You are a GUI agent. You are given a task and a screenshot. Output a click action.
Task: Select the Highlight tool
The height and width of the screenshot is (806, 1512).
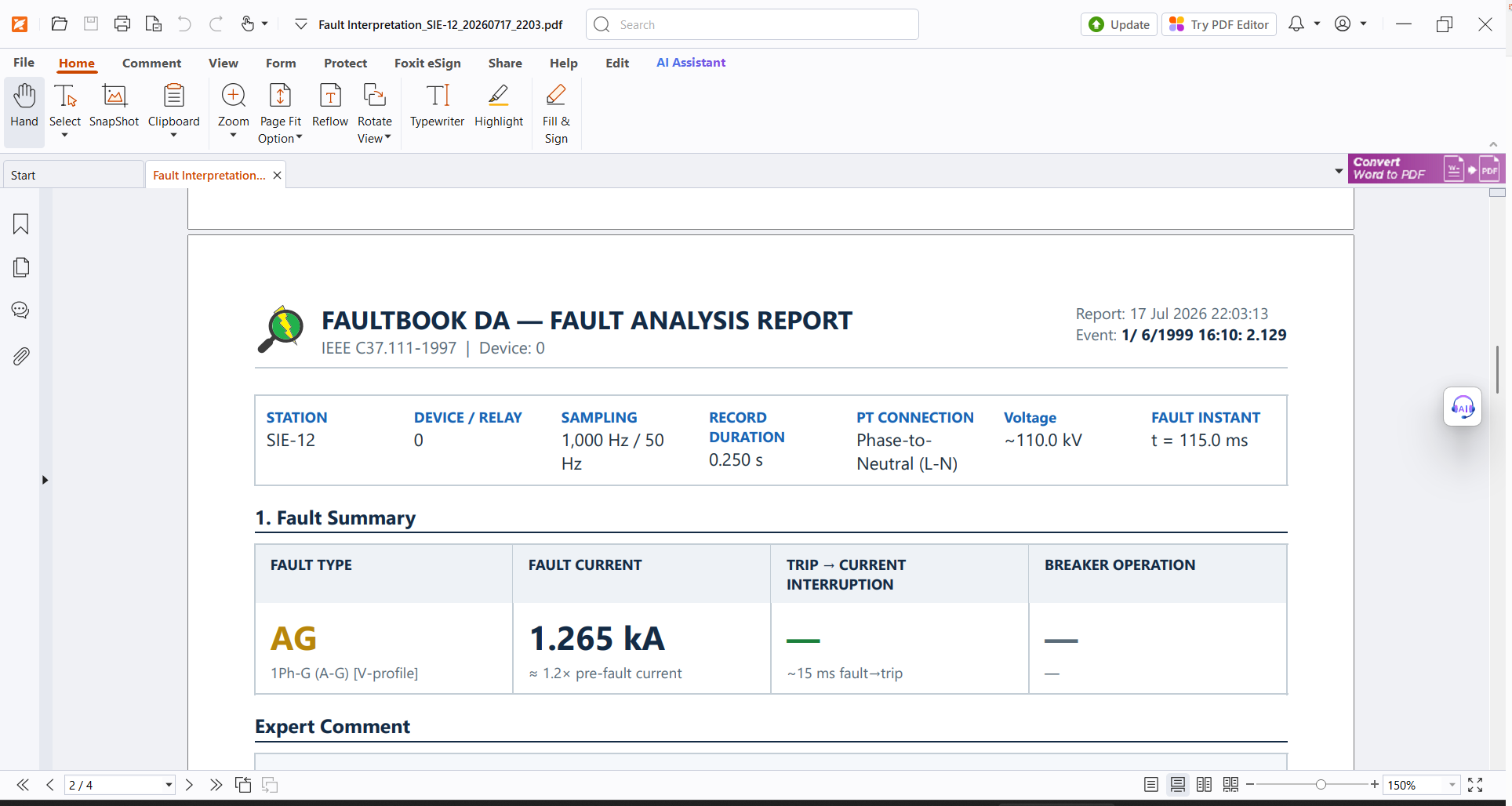point(499,106)
